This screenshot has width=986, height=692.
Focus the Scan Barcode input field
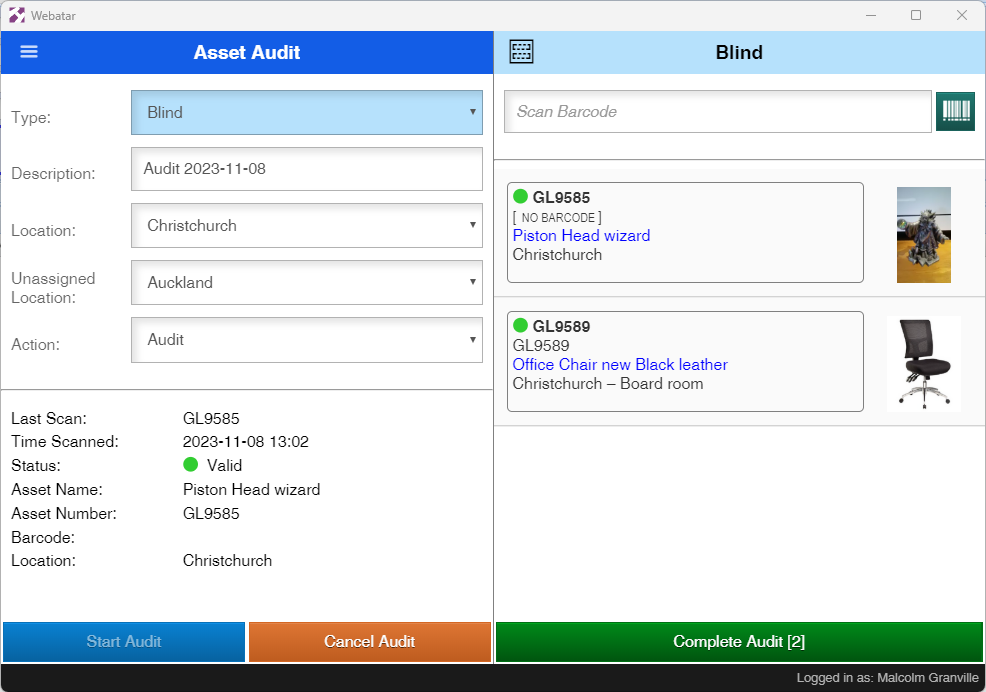(x=717, y=112)
